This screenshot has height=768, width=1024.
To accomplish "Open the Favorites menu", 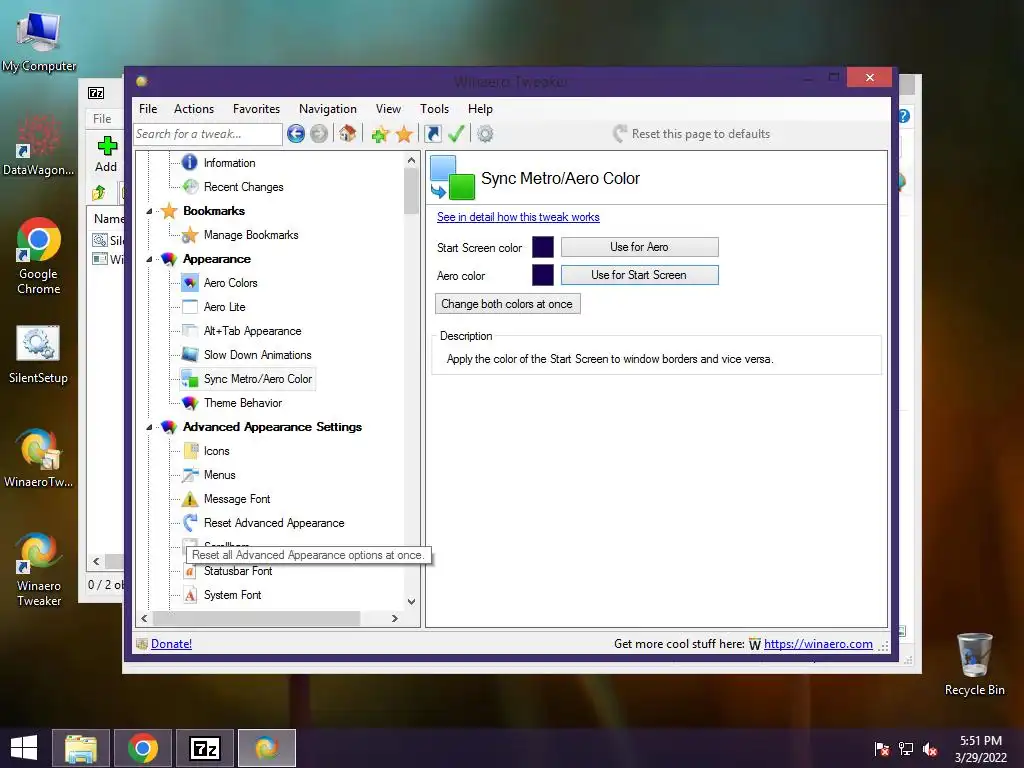I will [x=256, y=108].
